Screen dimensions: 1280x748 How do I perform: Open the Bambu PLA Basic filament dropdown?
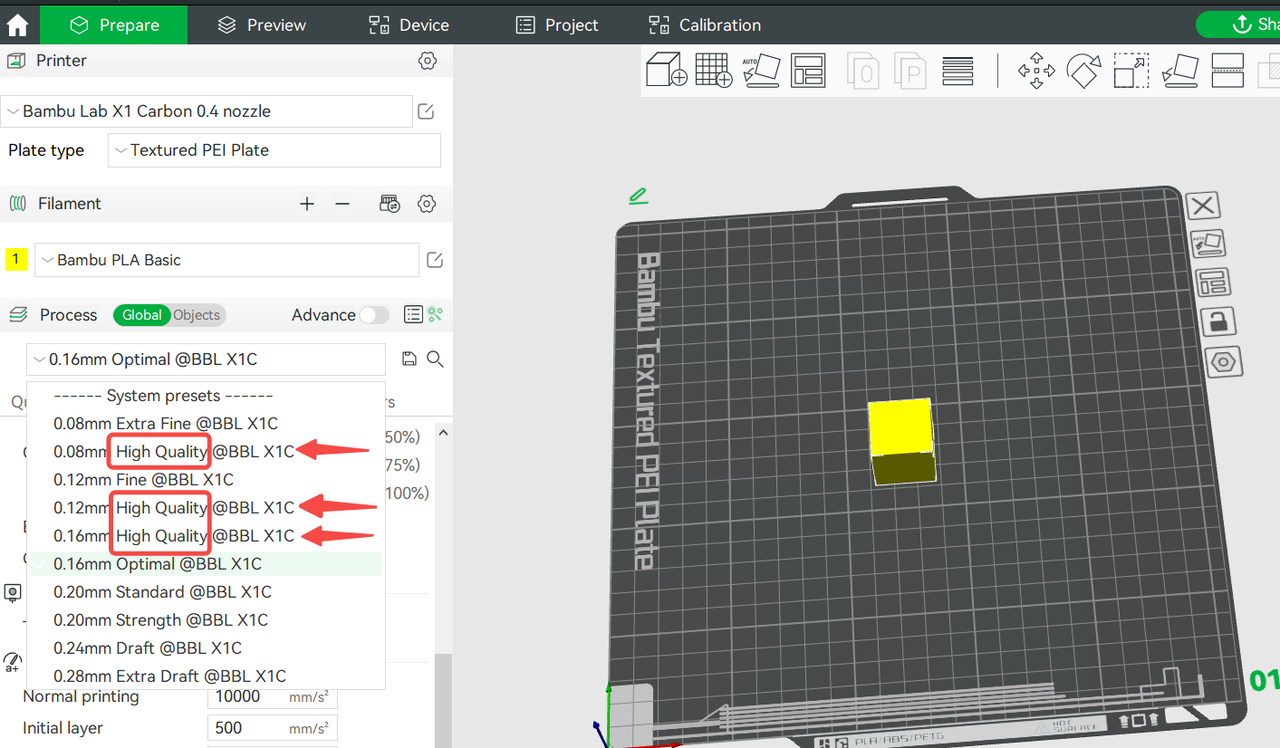point(227,260)
